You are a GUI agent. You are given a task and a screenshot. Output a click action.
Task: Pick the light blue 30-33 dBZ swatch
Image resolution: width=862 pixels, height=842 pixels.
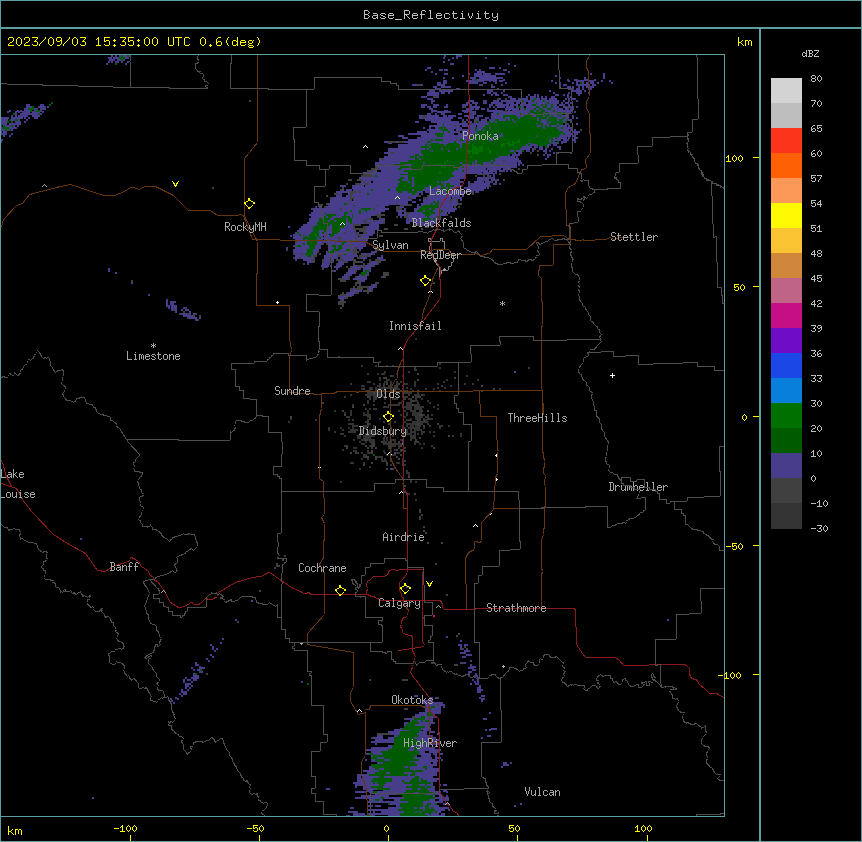tap(786, 391)
